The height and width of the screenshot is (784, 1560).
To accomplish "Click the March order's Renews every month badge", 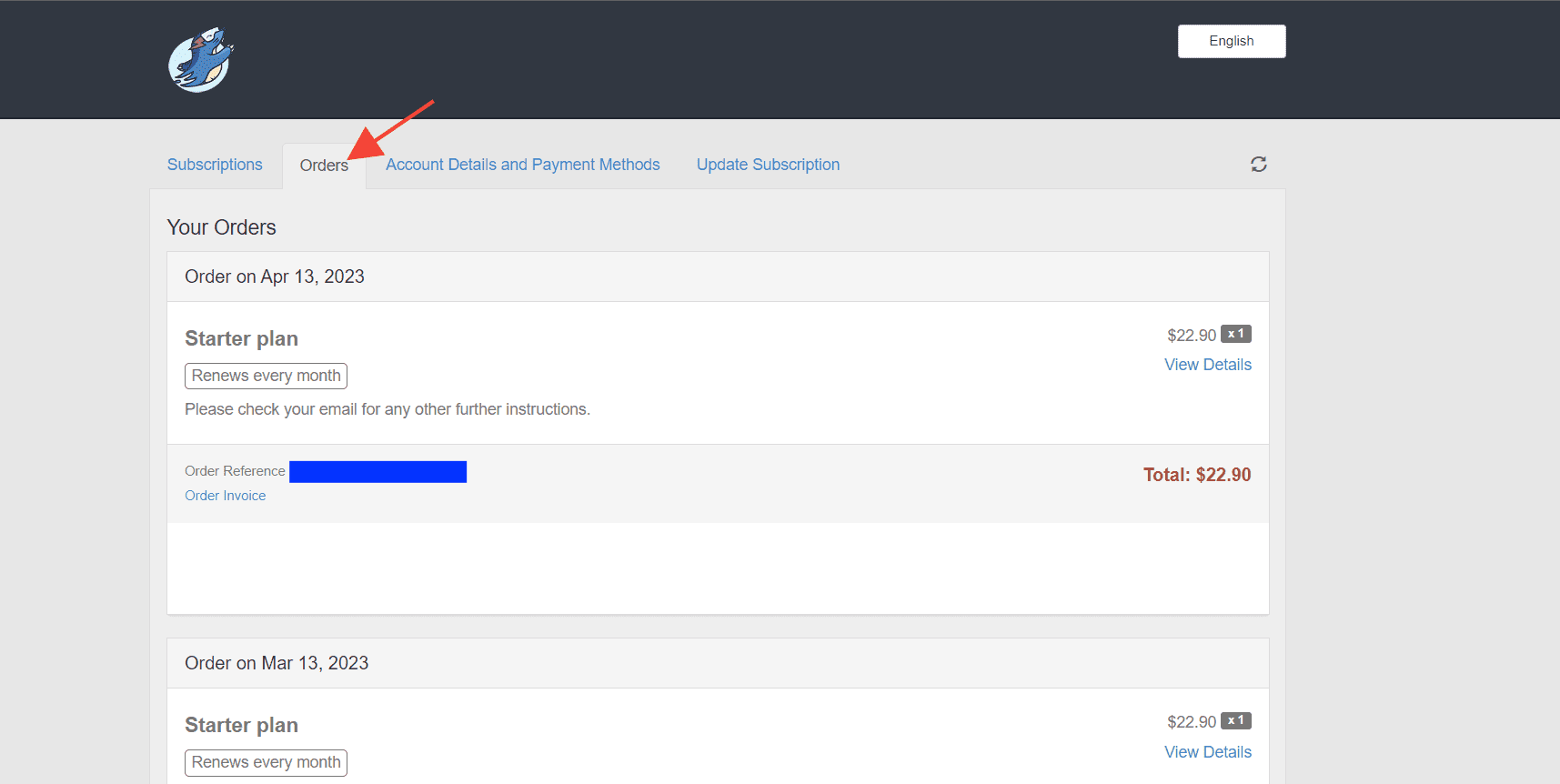I will coord(266,762).
